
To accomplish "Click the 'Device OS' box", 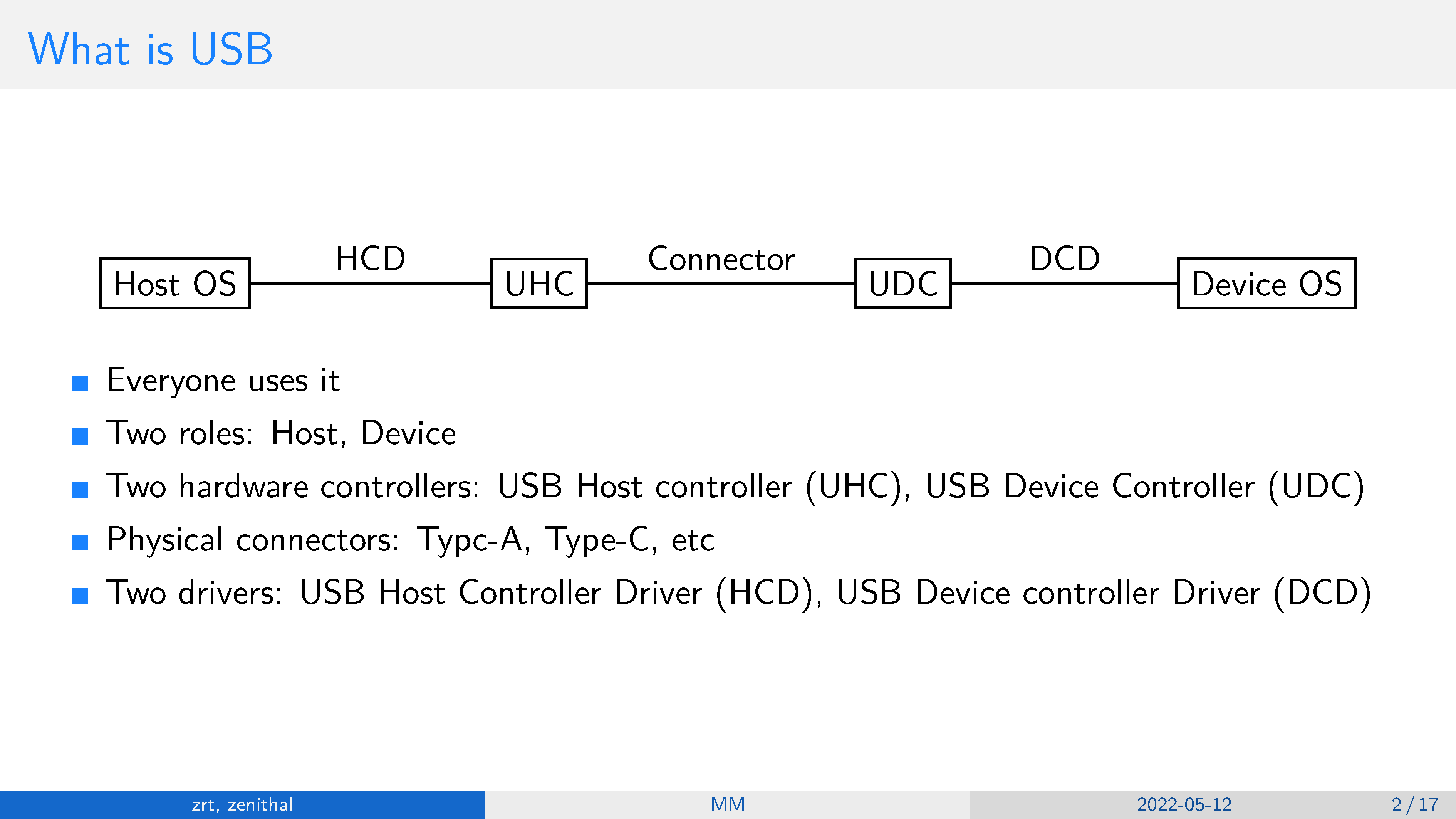I will [1266, 284].
